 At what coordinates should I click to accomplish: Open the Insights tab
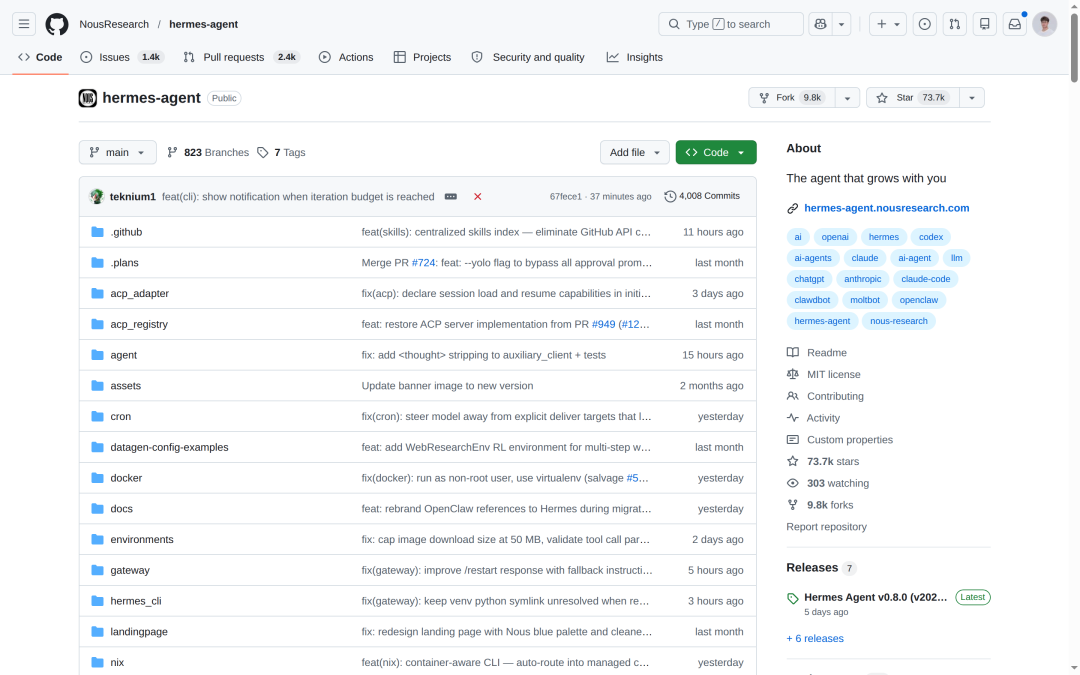[x=635, y=57]
